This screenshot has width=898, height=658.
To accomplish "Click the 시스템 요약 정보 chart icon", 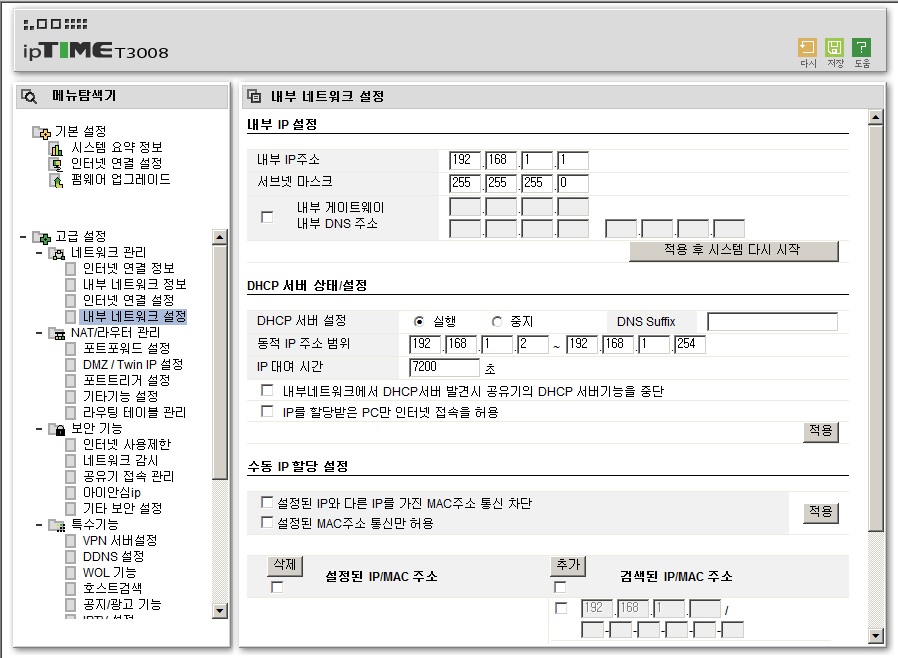I will click(56, 149).
